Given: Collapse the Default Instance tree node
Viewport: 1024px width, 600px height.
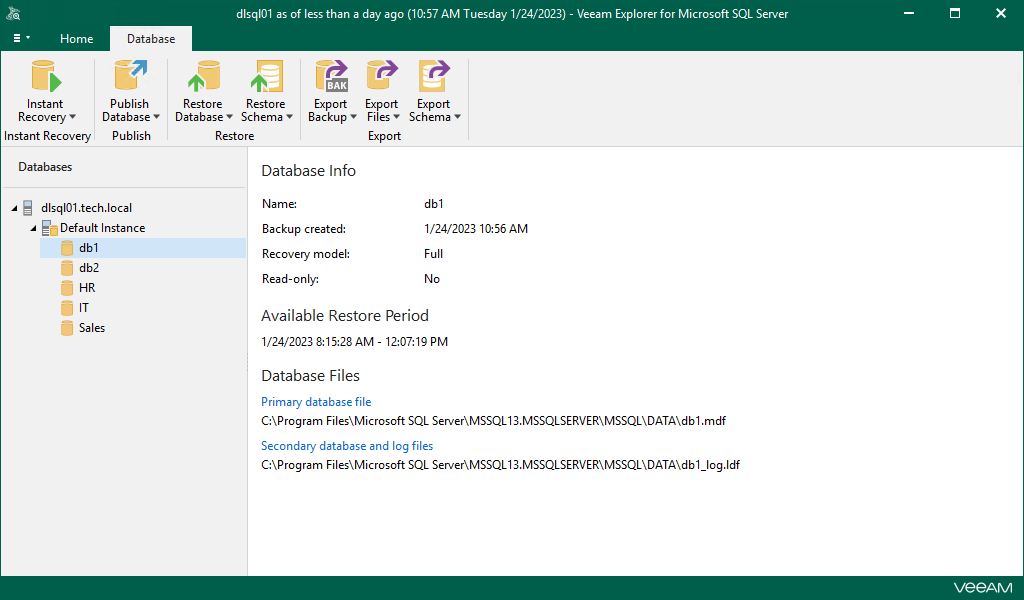Looking at the screenshot, I should 33,229.
